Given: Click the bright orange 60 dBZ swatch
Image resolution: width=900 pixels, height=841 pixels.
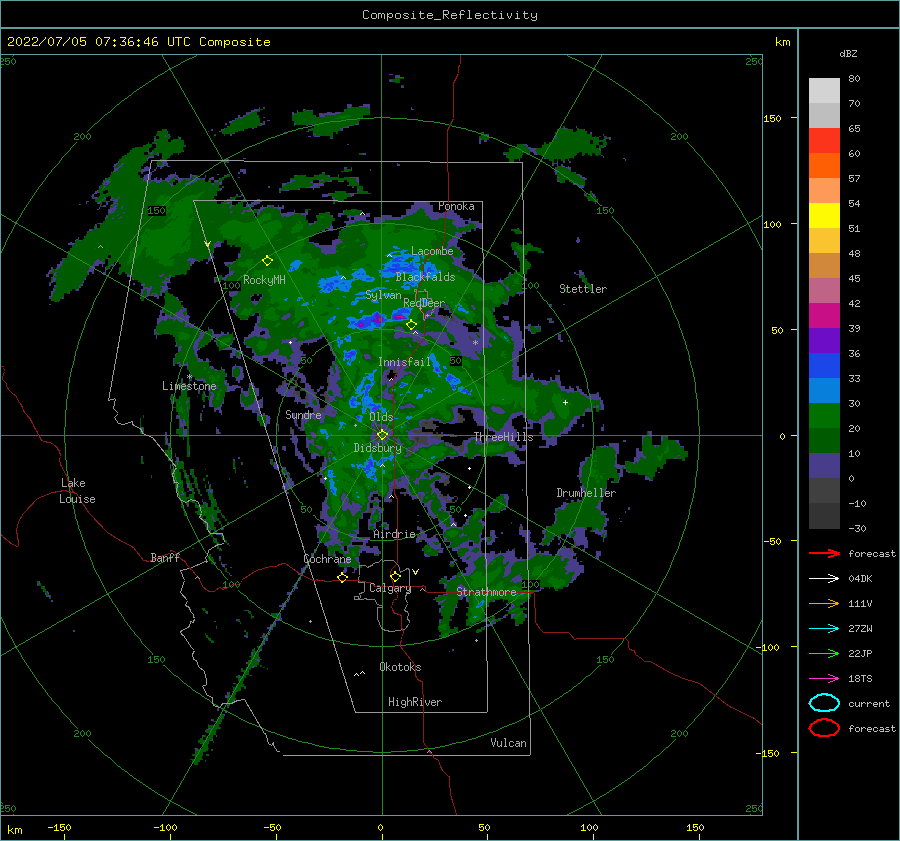Looking at the screenshot, I should (x=824, y=165).
